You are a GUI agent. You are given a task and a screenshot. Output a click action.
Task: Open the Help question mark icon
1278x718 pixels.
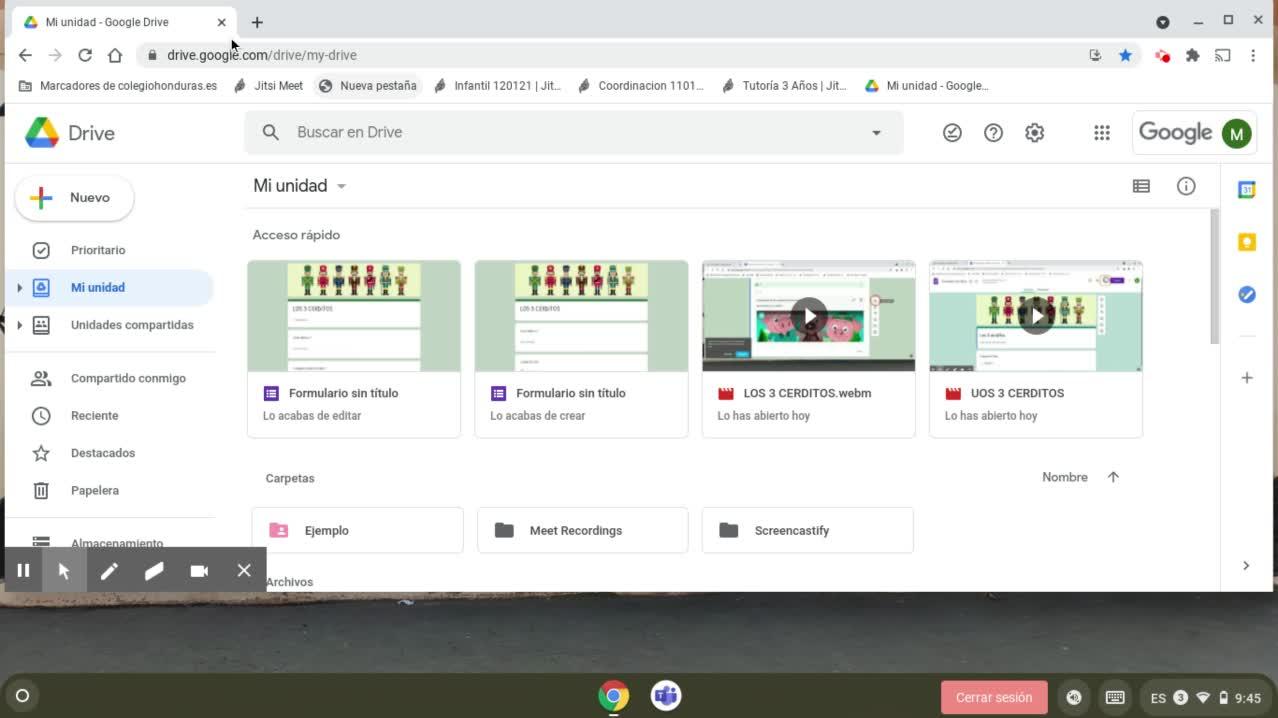tap(993, 132)
